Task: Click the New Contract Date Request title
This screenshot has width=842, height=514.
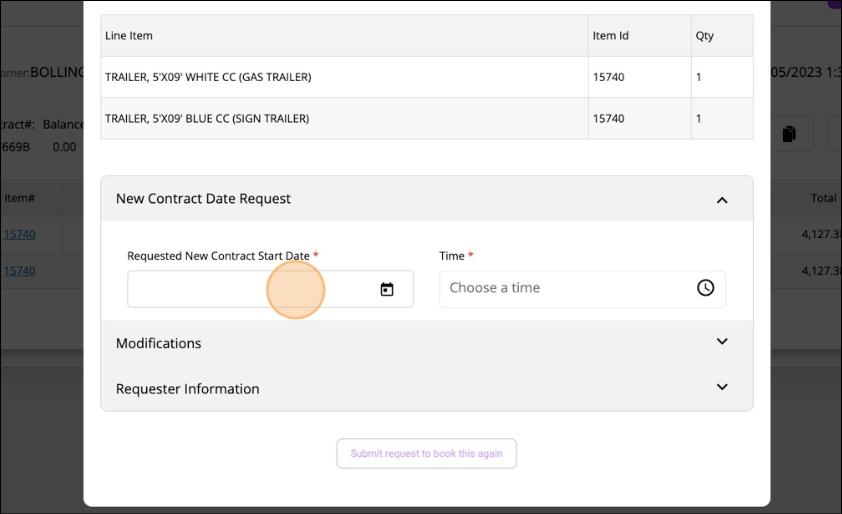Action: [x=203, y=199]
